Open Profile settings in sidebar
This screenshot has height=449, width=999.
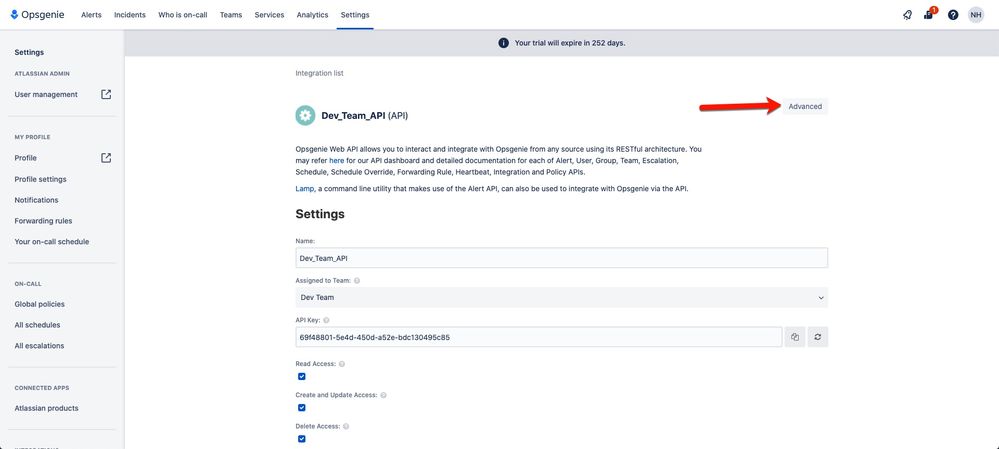pyautogui.click(x=40, y=179)
